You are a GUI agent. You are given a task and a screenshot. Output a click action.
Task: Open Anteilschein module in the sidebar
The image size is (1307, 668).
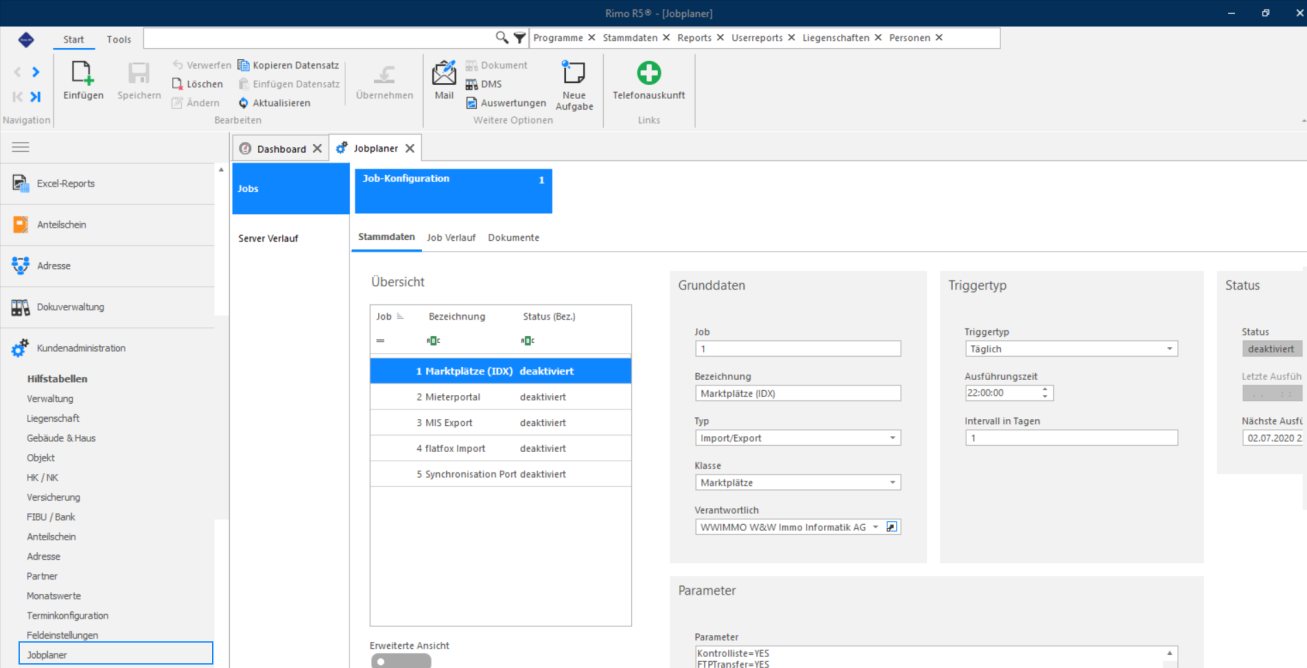[x=107, y=225]
